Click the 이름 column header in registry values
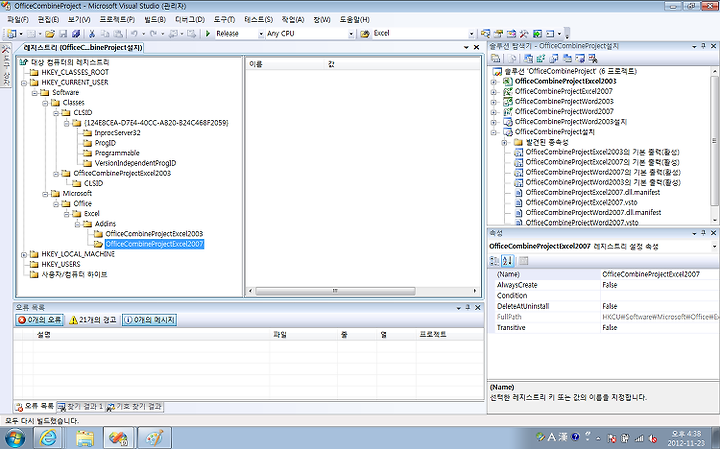Image resolution: width=720 pixels, height=449 pixels. (285, 64)
